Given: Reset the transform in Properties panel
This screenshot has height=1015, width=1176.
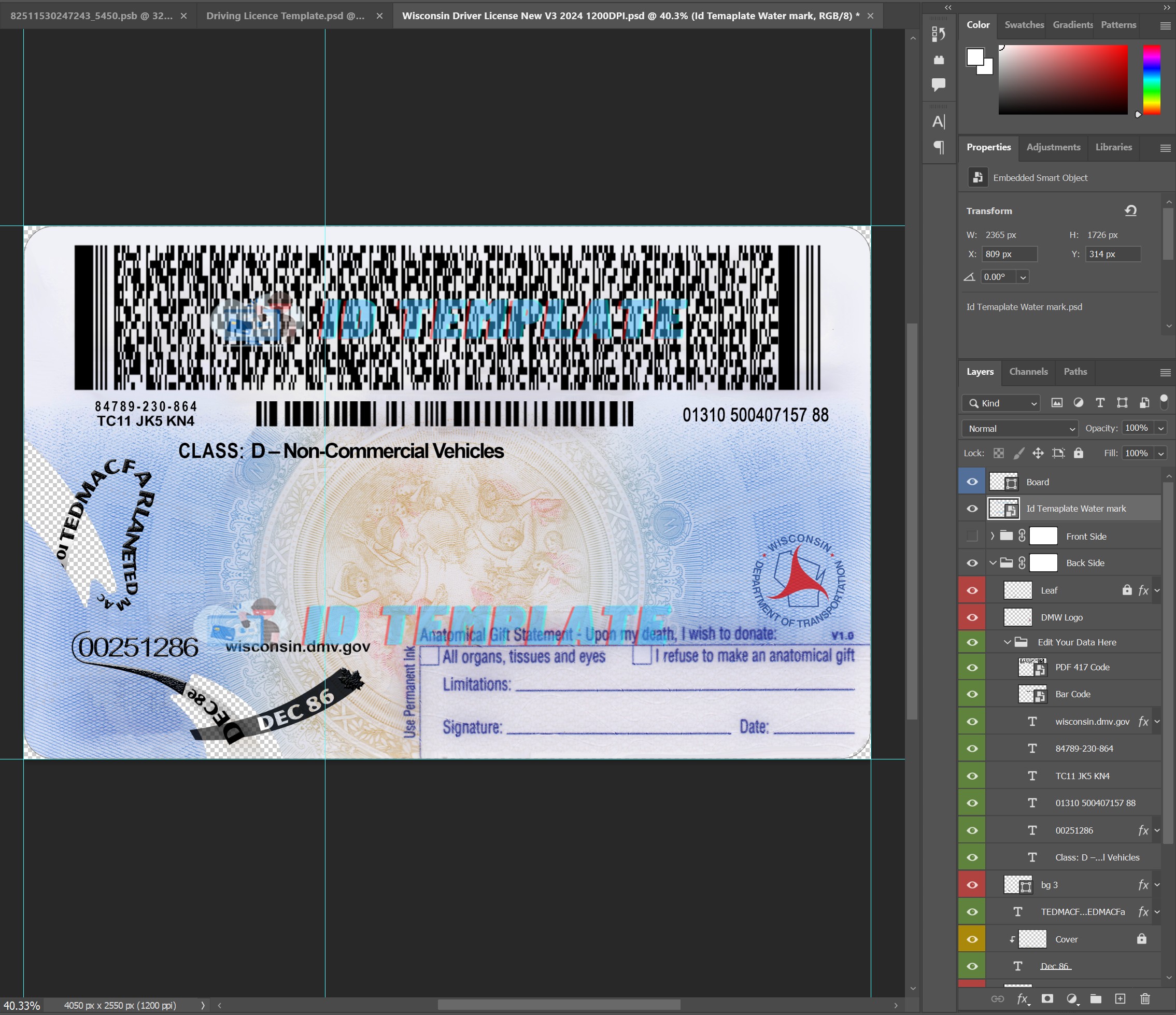Looking at the screenshot, I should click(x=1130, y=210).
